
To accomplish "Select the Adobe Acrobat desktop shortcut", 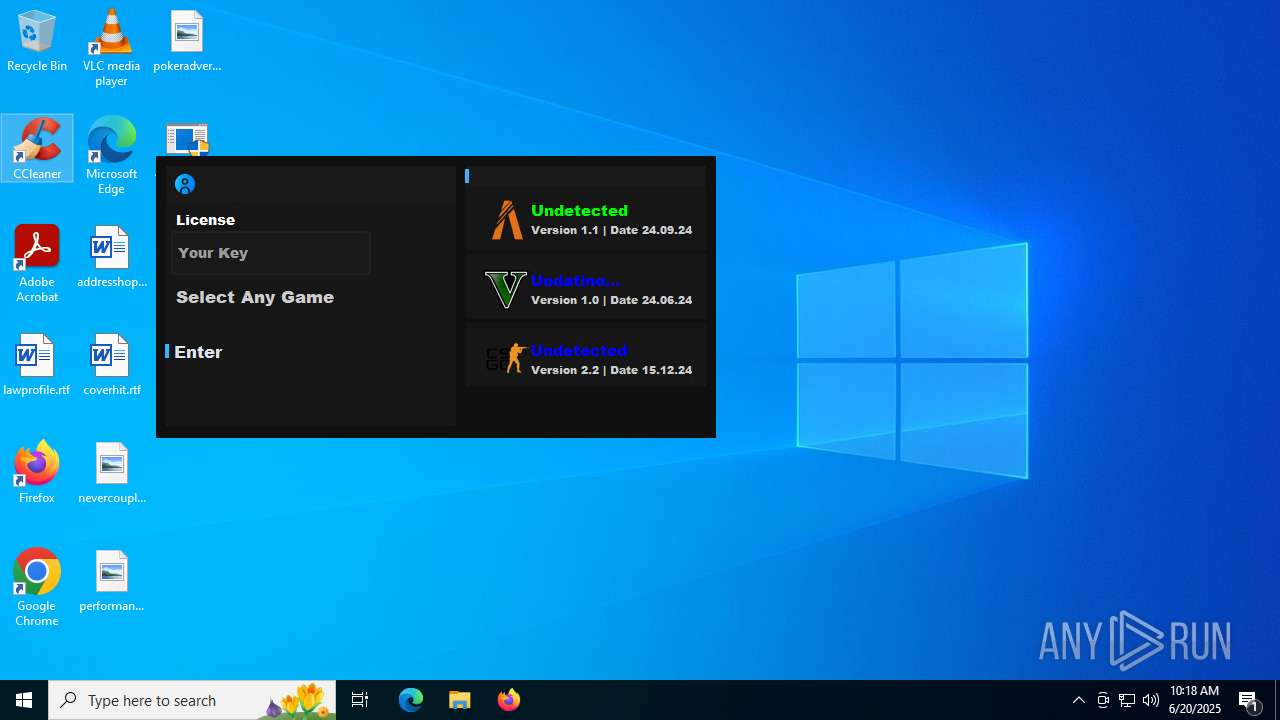I will point(37,264).
